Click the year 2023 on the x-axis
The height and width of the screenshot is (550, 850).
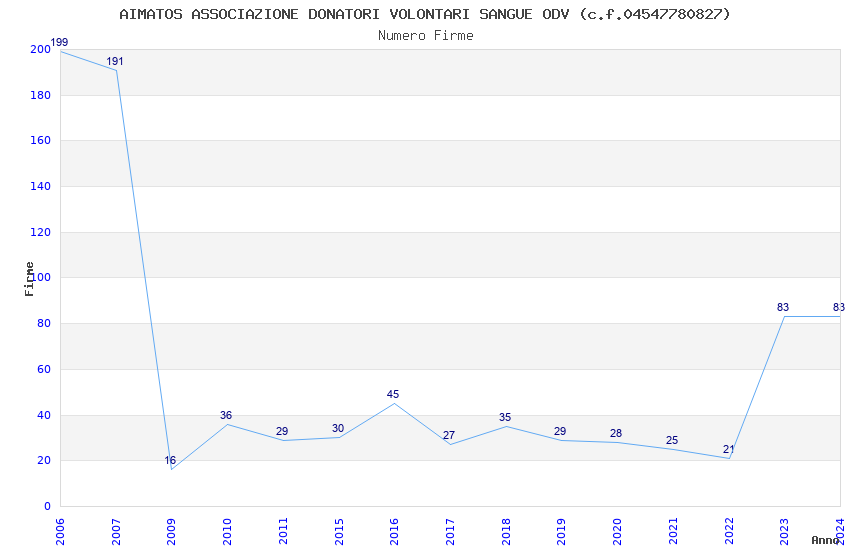coord(784,531)
